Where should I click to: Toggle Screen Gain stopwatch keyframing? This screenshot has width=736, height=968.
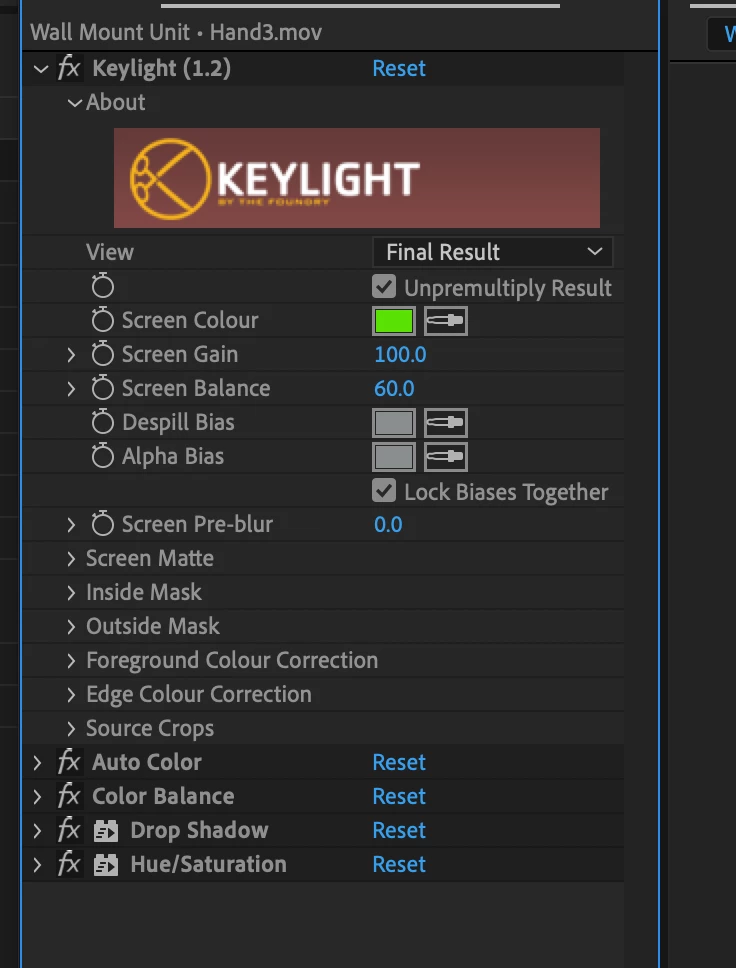tap(102, 354)
